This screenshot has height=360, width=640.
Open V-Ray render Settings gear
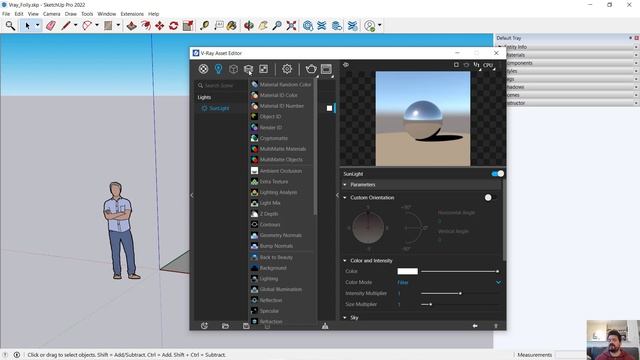pyautogui.click(x=287, y=69)
